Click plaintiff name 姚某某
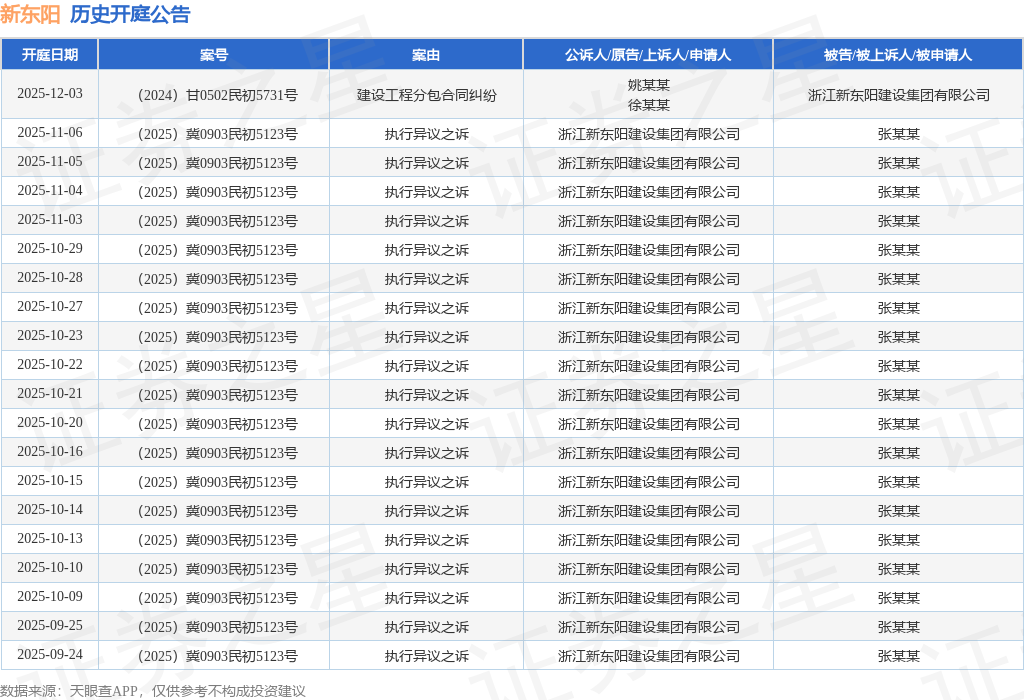This screenshot has height=700, width=1024. tap(648, 85)
